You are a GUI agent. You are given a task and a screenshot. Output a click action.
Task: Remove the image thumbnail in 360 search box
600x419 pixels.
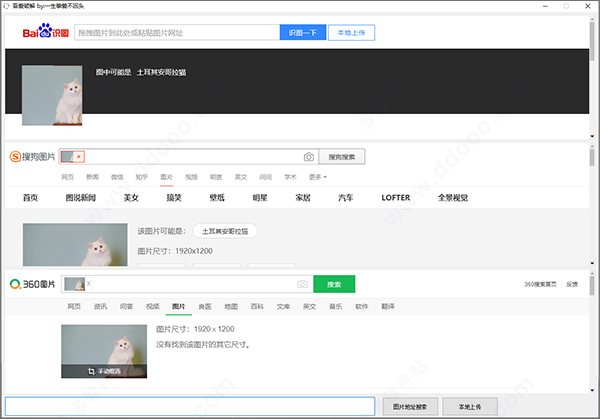[x=88, y=284]
